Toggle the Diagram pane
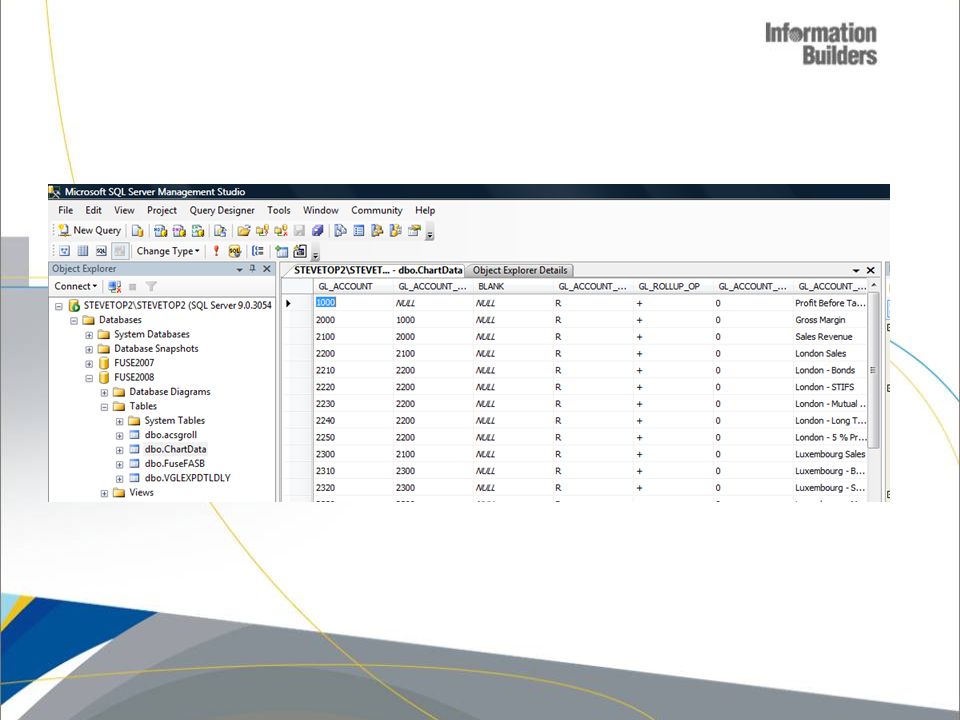The image size is (960, 720). [64, 251]
